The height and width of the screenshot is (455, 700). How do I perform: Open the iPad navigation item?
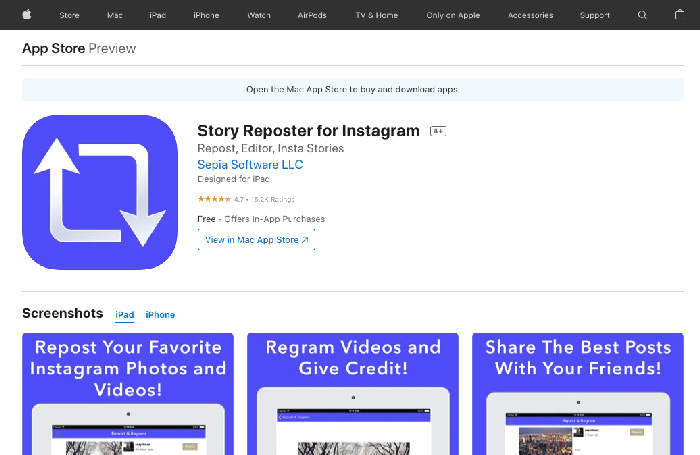click(x=158, y=15)
